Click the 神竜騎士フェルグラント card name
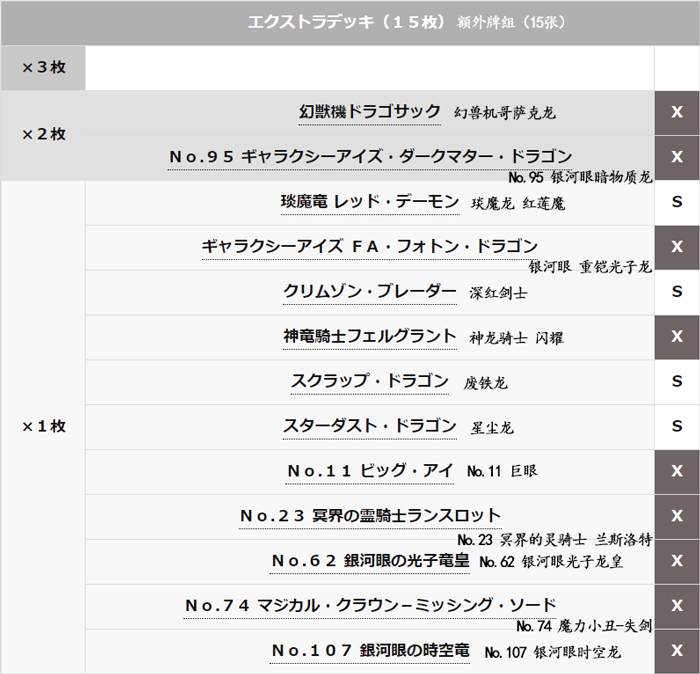 (x=370, y=336)
